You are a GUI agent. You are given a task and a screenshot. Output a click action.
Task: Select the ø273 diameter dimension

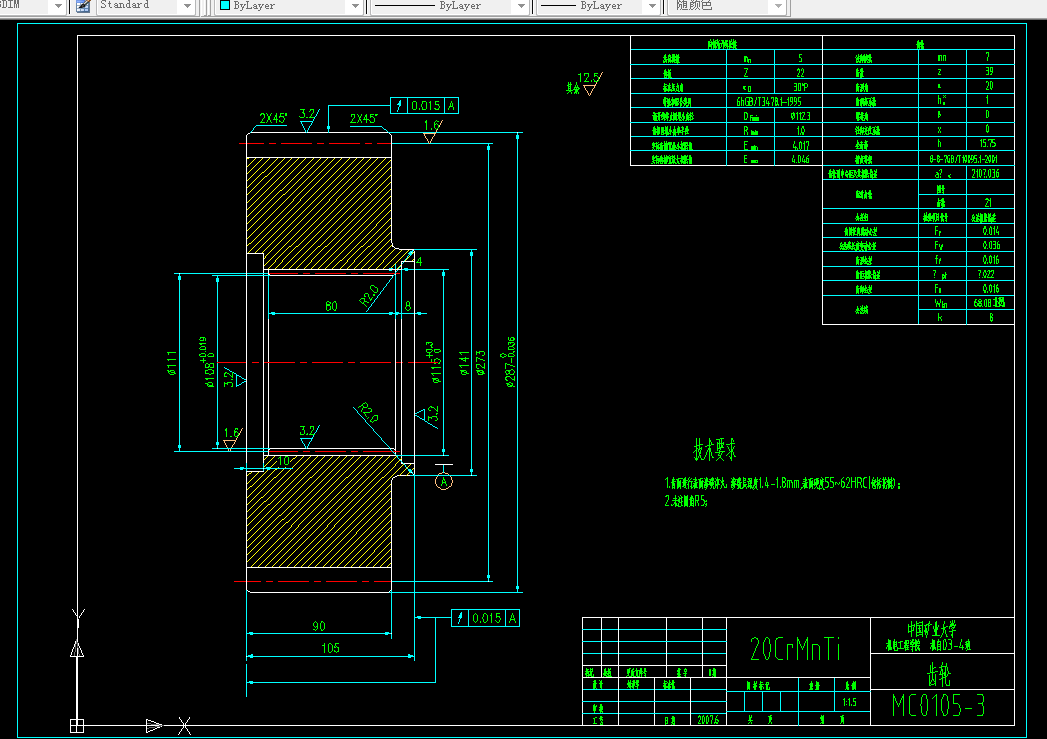[x=481, y=362]
